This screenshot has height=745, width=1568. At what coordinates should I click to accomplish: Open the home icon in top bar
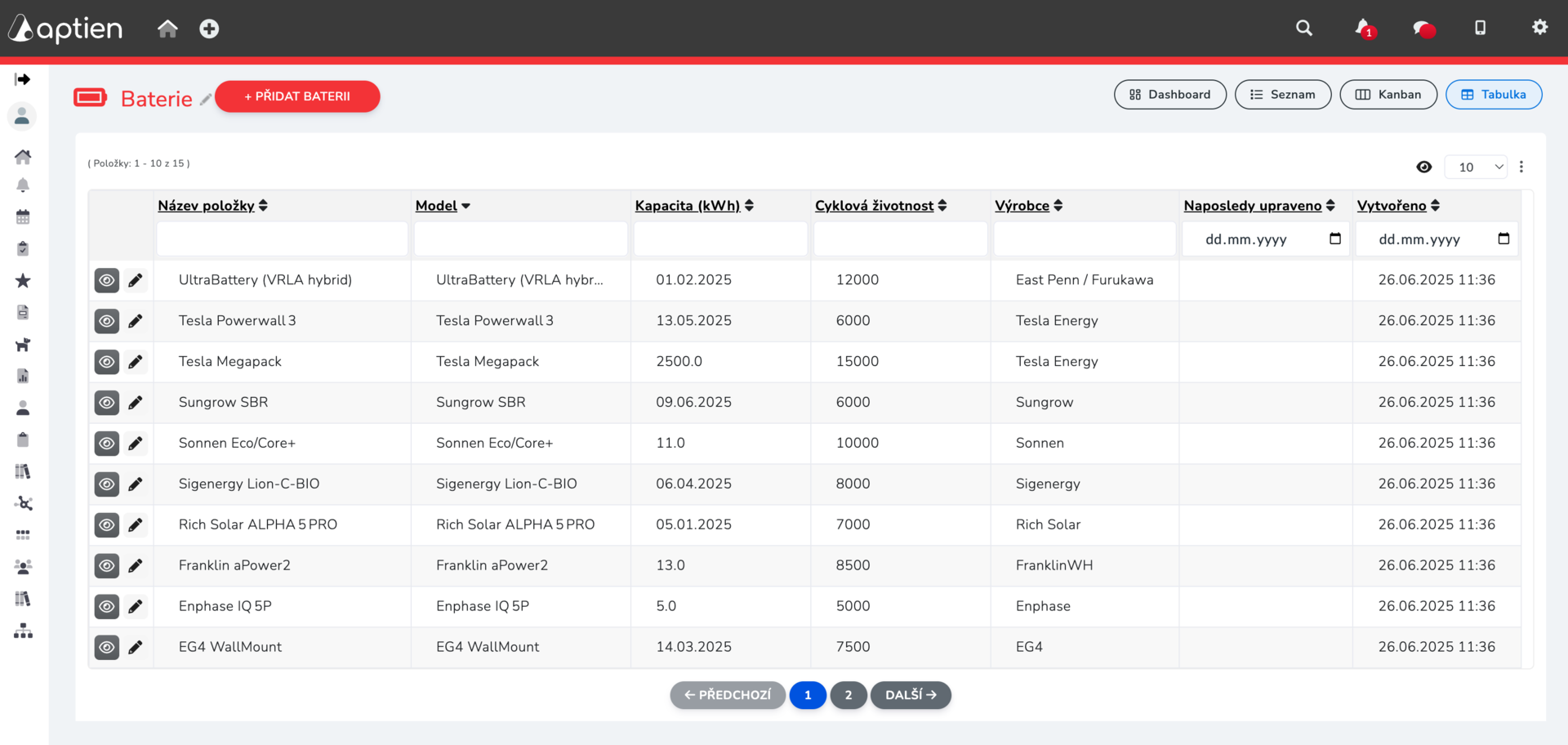click(167, 29)
